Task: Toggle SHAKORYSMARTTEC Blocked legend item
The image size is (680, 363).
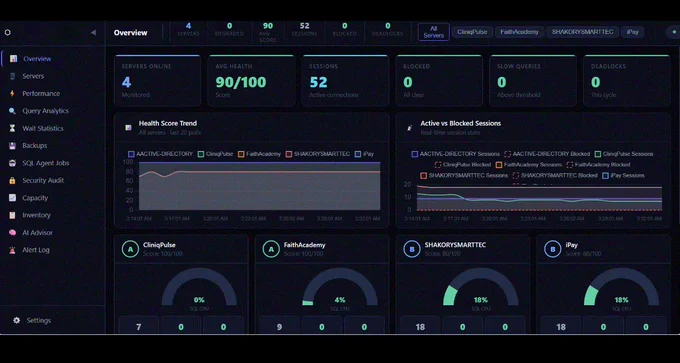Action: pos(555,176)
